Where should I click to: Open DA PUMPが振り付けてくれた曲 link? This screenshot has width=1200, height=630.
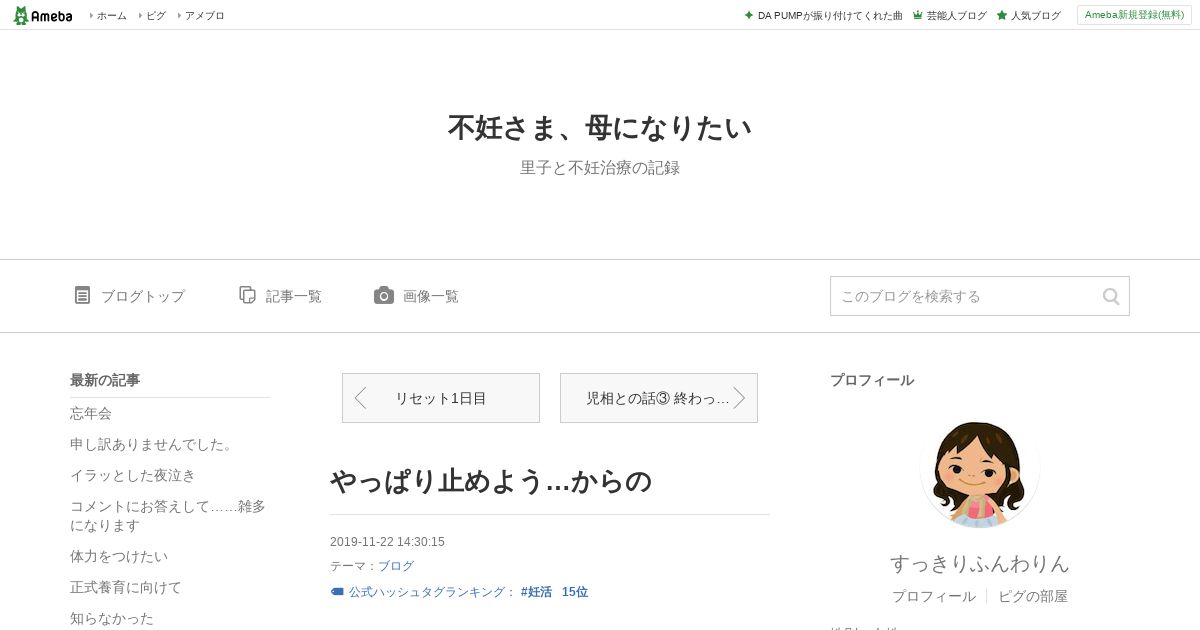pos(830,16)
